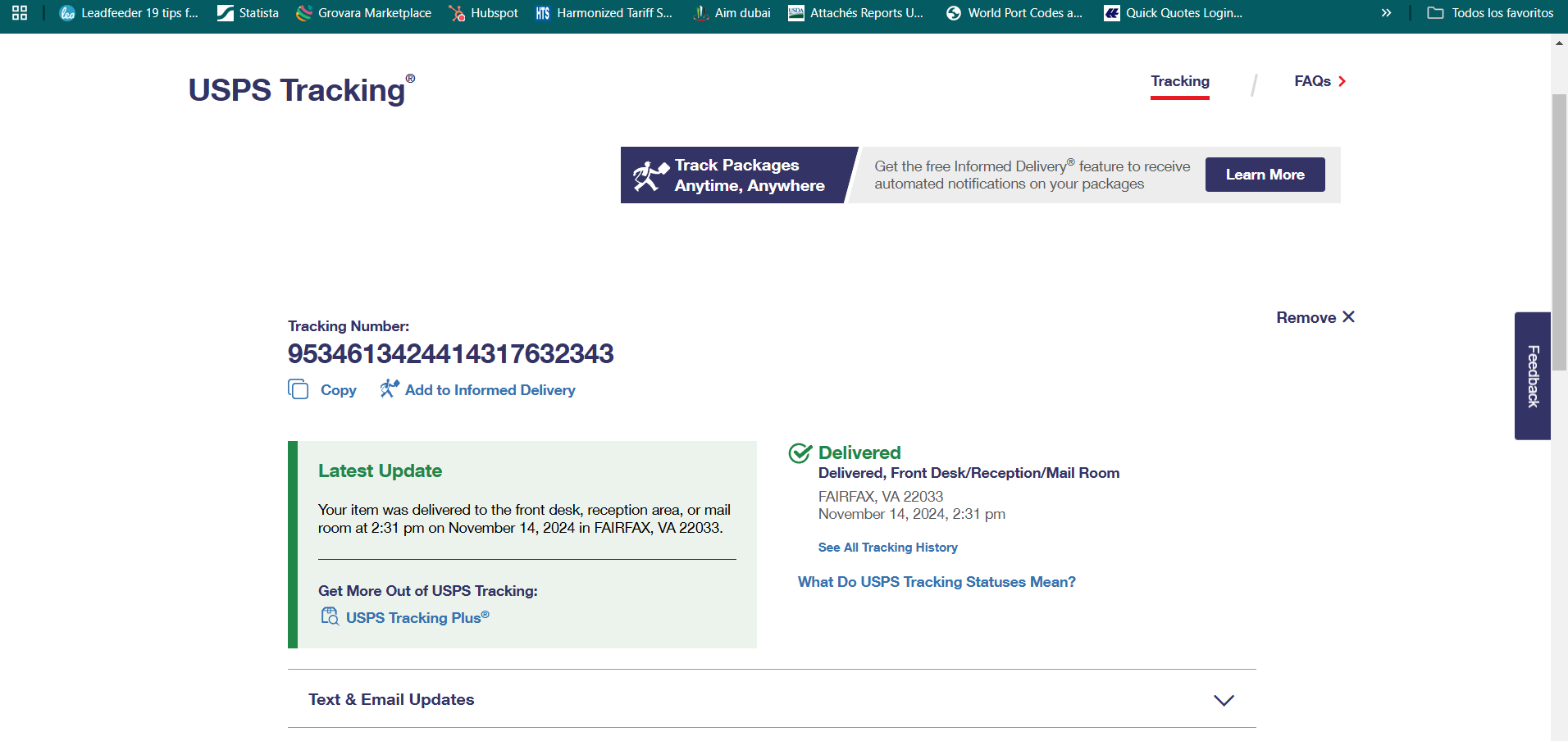Click the FAIRFAX, VA 22033 location text
Viewport: 1568px width, 741px height.
point(881,497)
